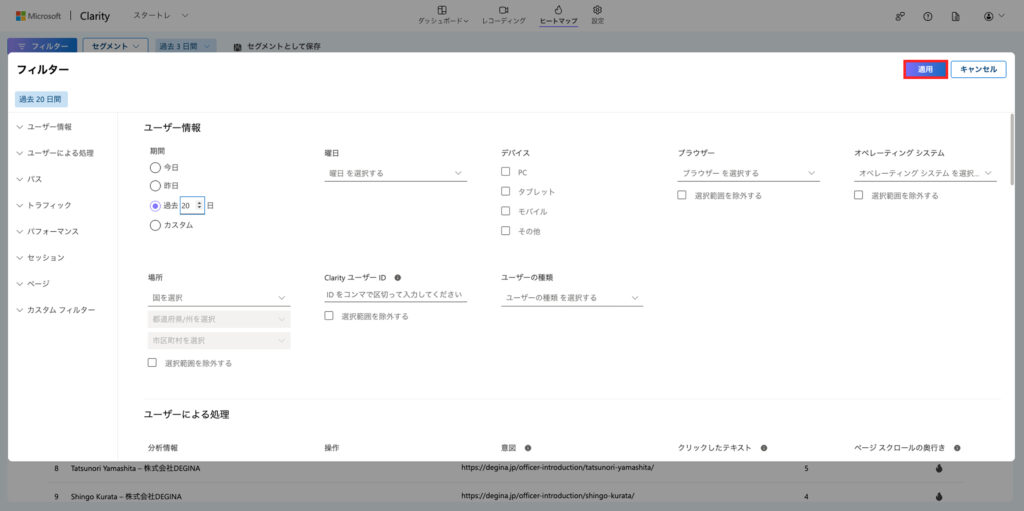Click the info icon next to Clarity ユーザー ID
This screenshot has height=511, width=1024.
point(398,278)
